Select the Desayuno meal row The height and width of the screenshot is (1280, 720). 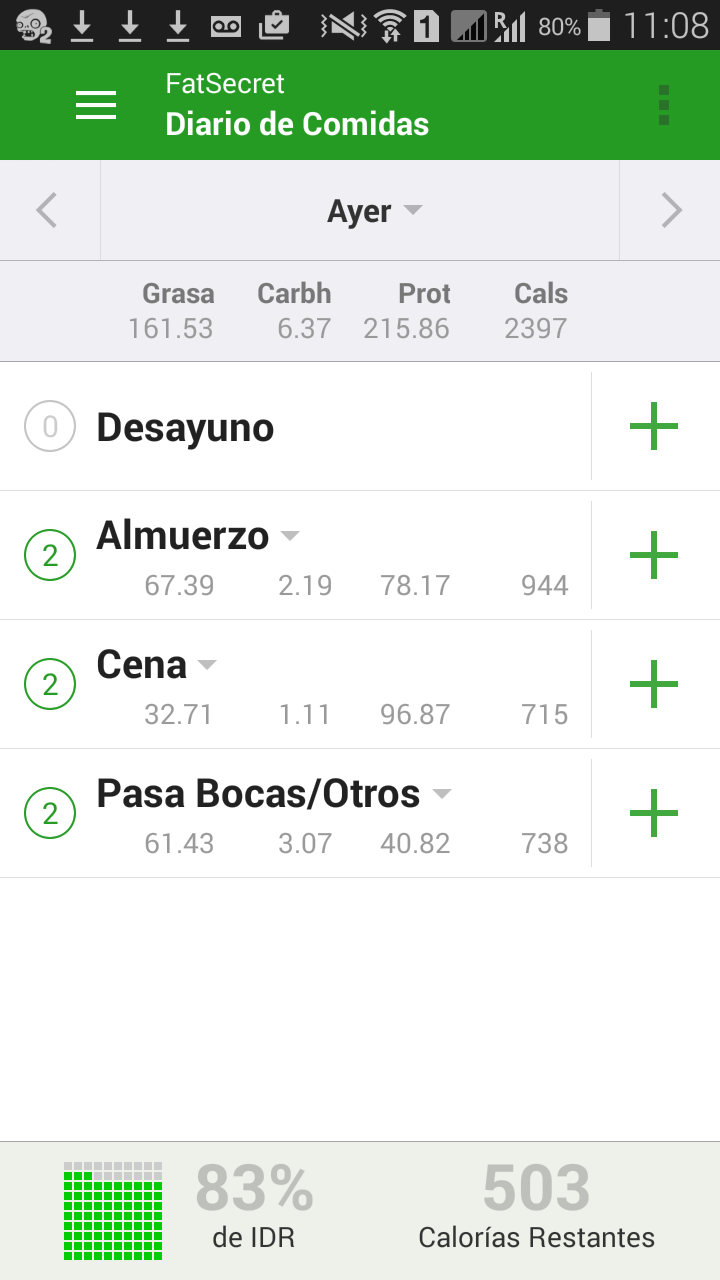[296, 427]
